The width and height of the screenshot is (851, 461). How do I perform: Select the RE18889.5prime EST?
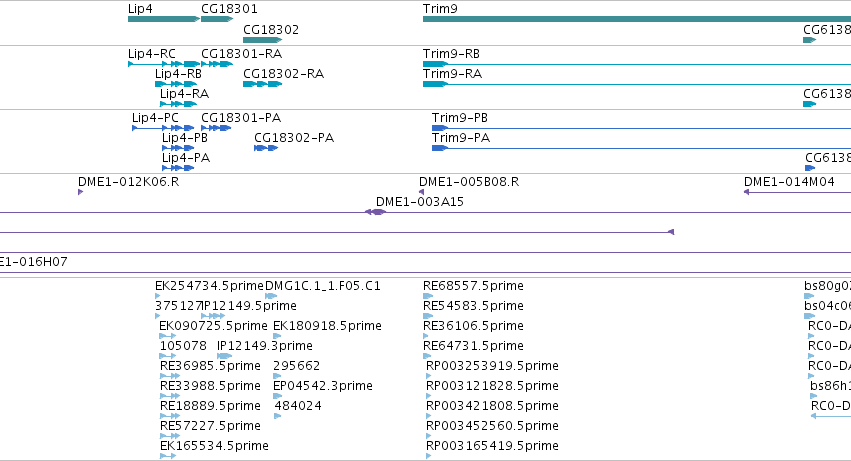[170, 416]
